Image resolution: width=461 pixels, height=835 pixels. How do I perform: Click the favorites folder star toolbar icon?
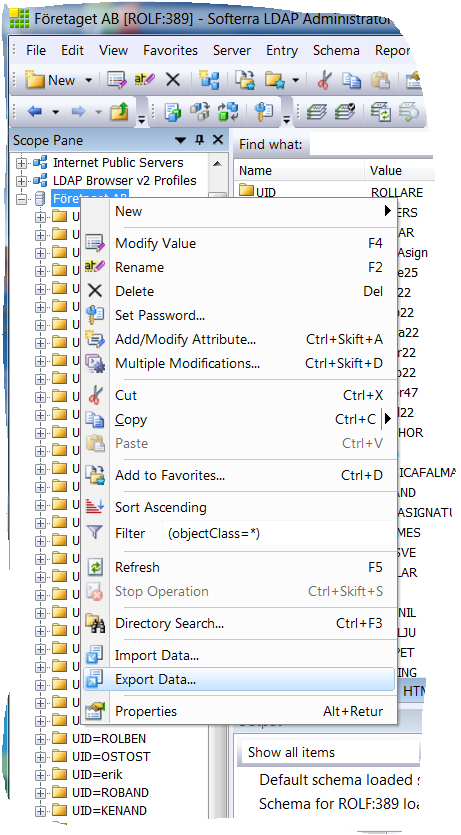coord(275,80)
